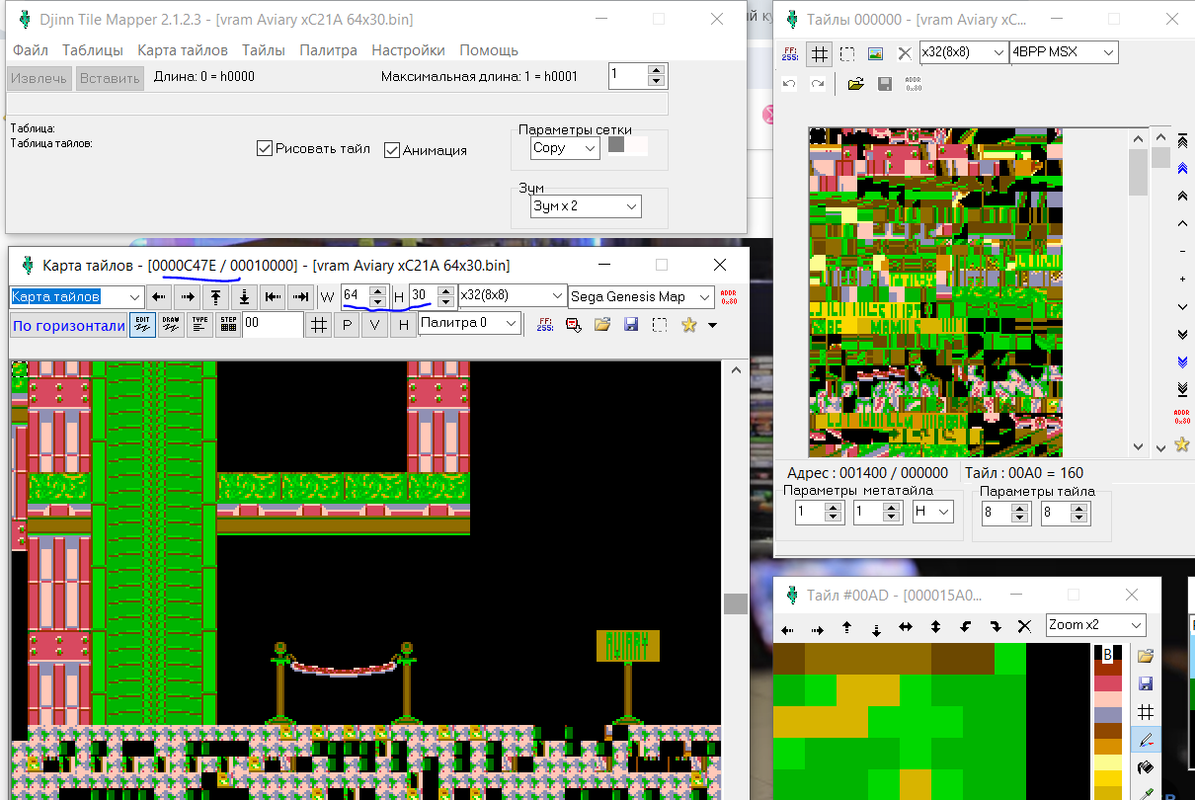Viewport: 1195px width, 800px height.
Task: Click the jump-to-right-edge arrow in the map toolbar
Action: click(301, 296)
